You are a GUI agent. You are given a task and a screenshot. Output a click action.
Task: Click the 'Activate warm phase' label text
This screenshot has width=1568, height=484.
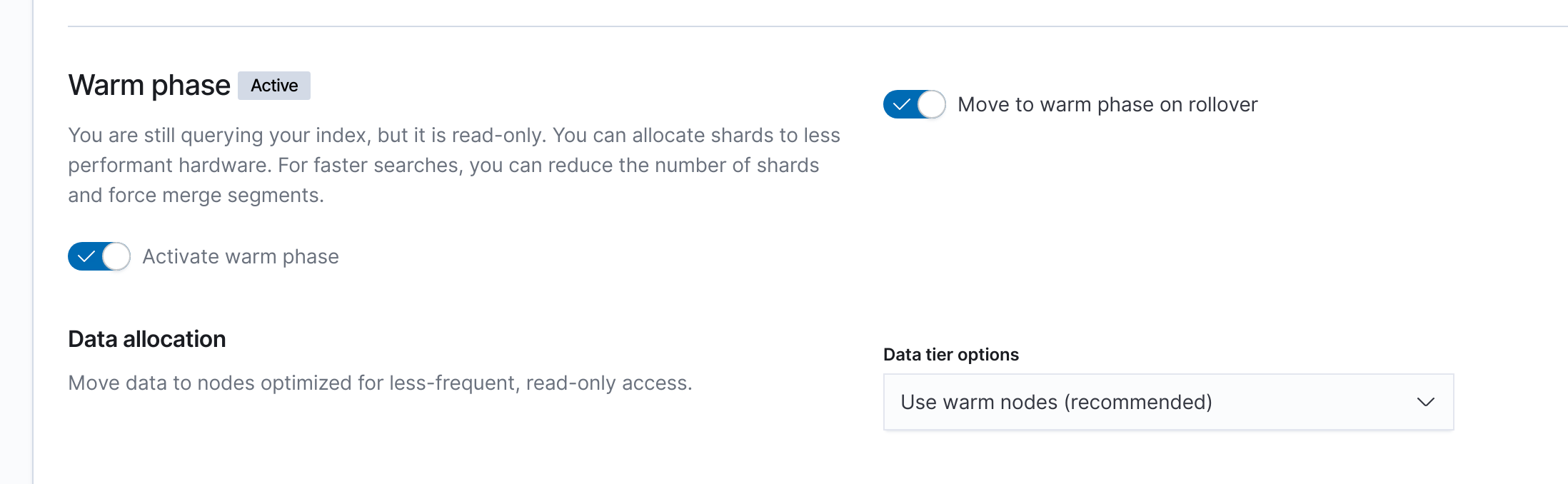(241, 256)
